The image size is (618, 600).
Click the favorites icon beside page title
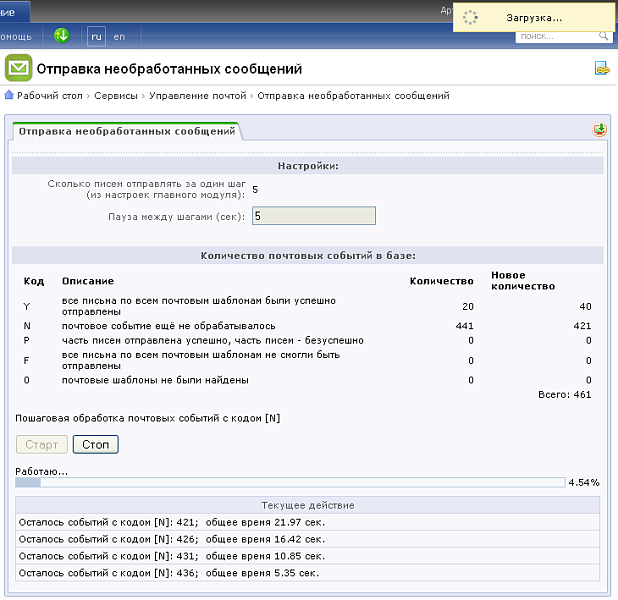[x=601, y=69]
